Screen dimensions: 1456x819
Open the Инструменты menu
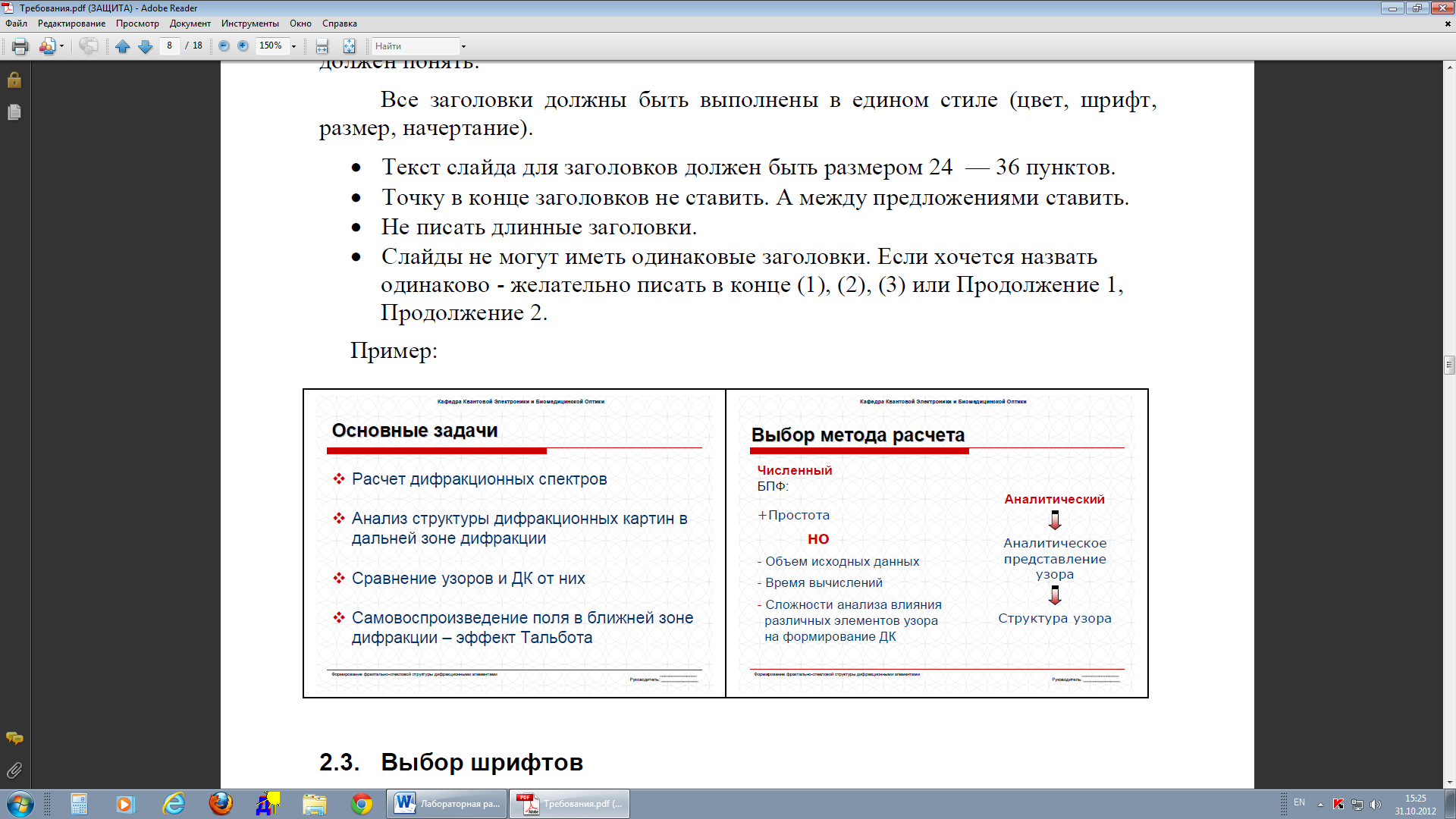click(x=250, y=24)
